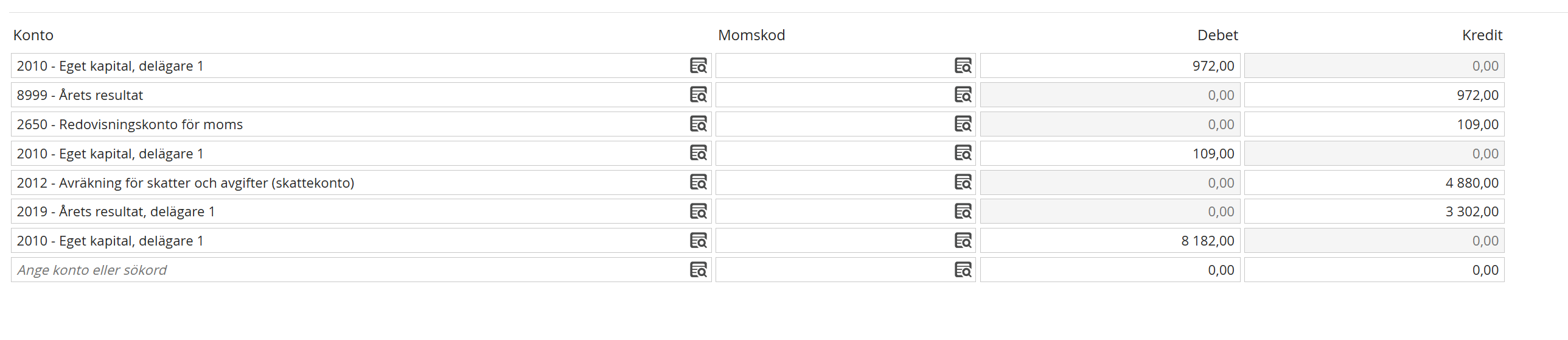Open account lookup for 2650 Redovisningskonto row
Viewport: 1568px width, 340px height.
[x=698, y=124]
